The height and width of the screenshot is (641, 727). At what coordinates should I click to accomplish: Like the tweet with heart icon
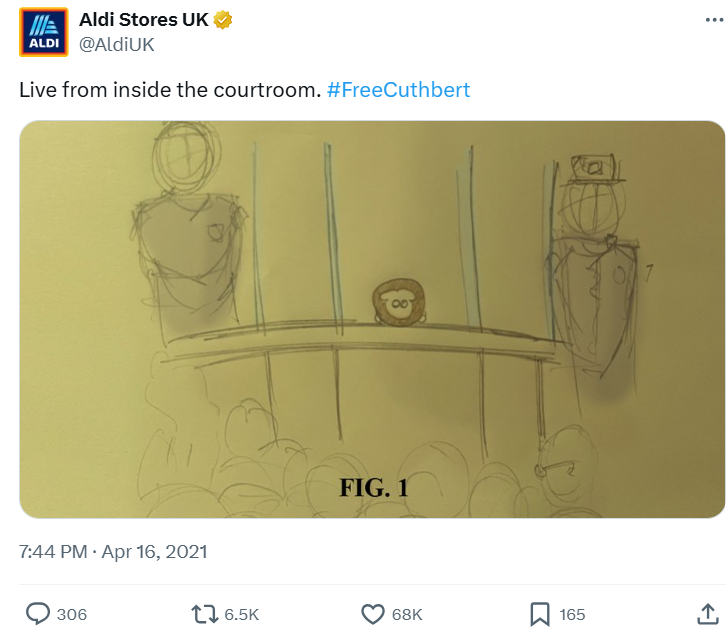tap(373, 614)
